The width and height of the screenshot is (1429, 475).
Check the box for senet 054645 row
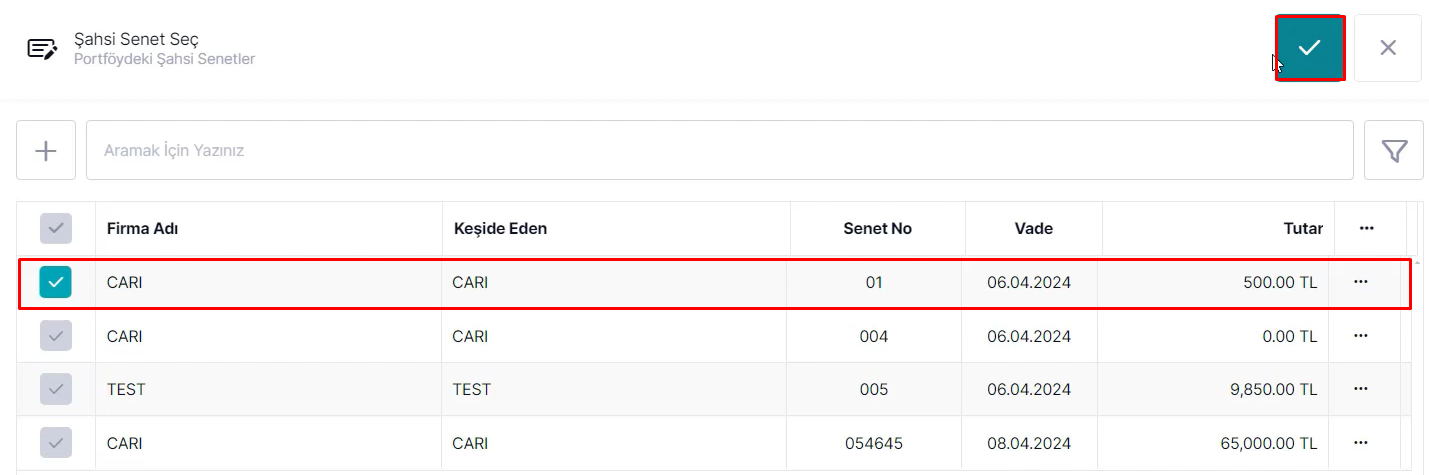coord(56,442)
